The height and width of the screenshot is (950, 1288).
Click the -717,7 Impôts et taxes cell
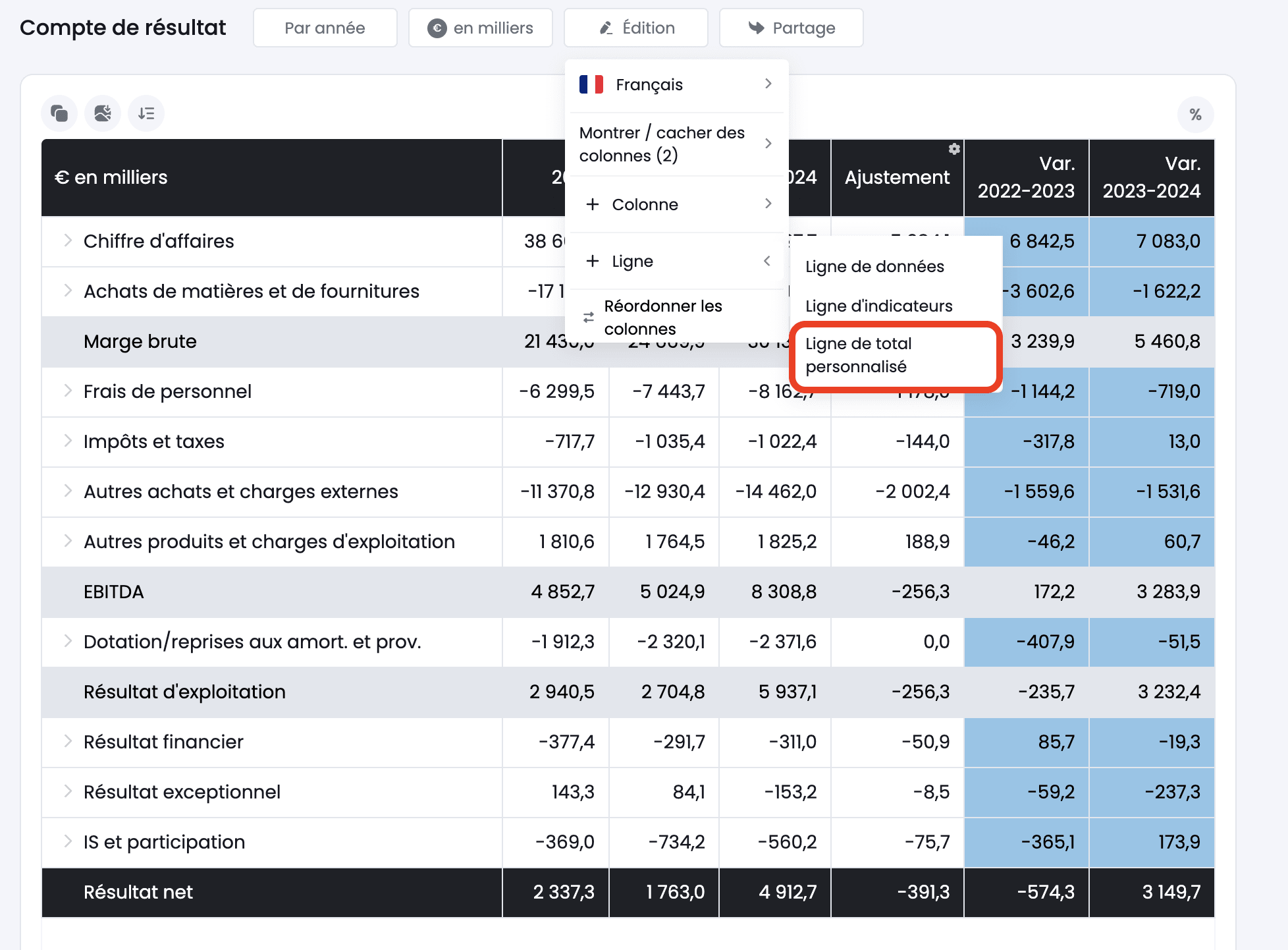[x=556, y=441]
